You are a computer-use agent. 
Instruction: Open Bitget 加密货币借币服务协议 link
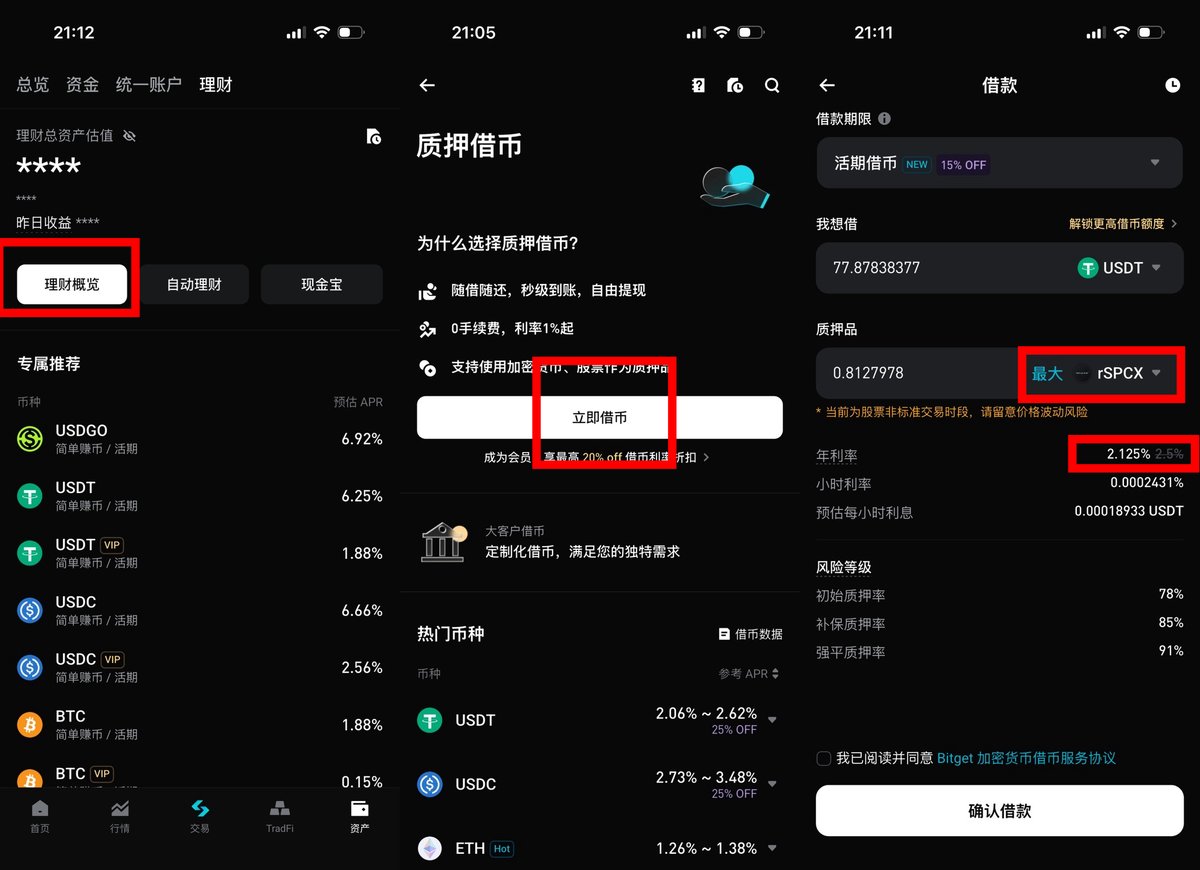(x=1026, y=759)
